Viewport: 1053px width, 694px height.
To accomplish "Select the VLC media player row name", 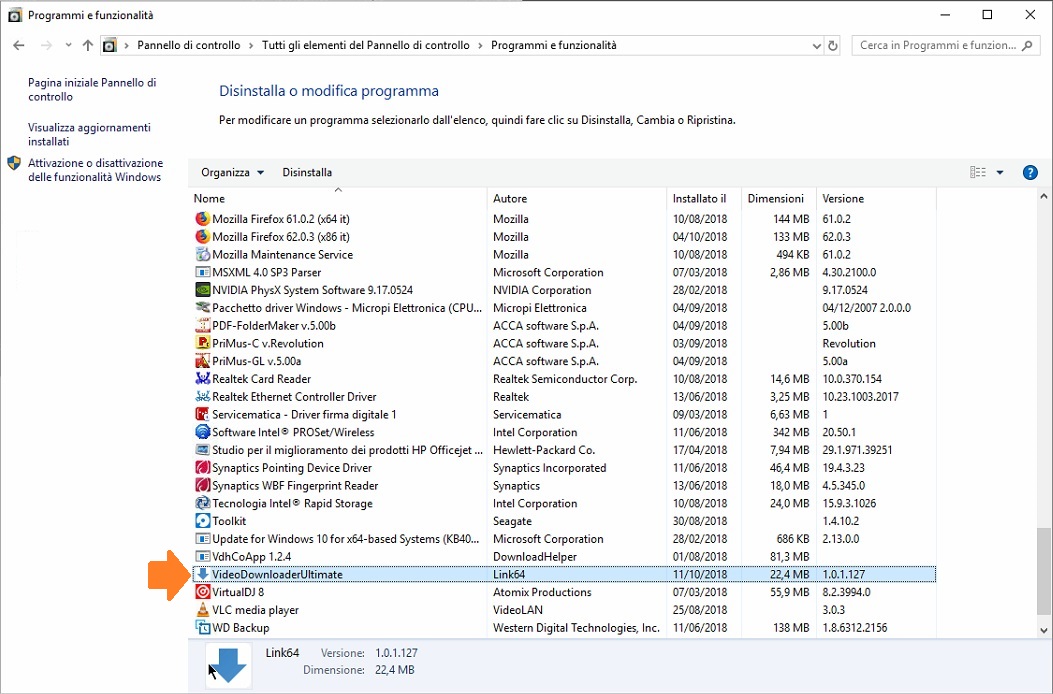I will coord(255,610).
